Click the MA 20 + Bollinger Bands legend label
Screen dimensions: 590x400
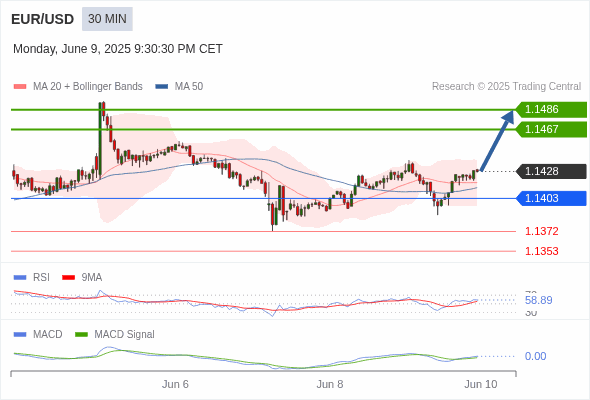tap(88, 87)
